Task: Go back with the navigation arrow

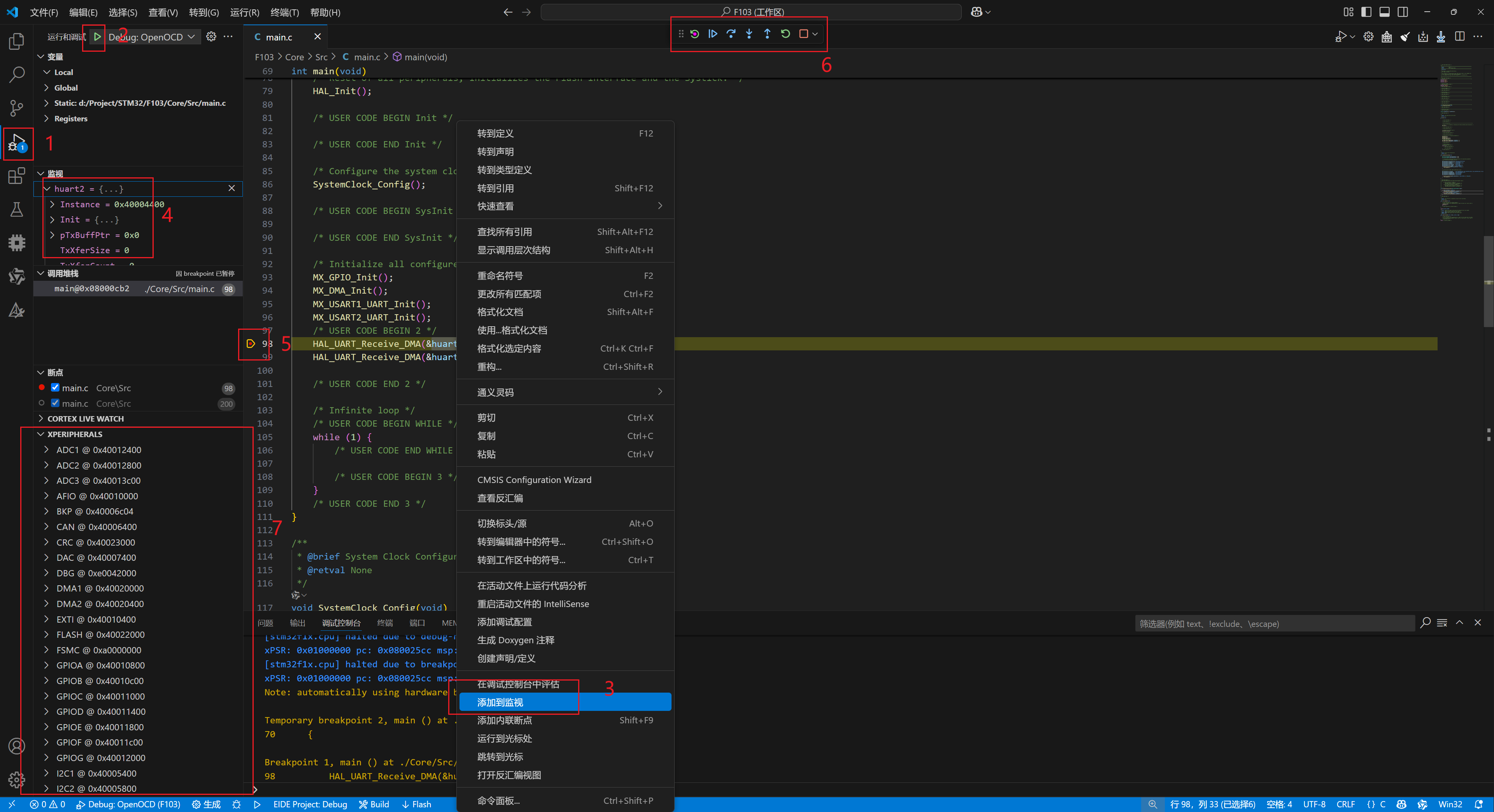Action: pos(508,12)
